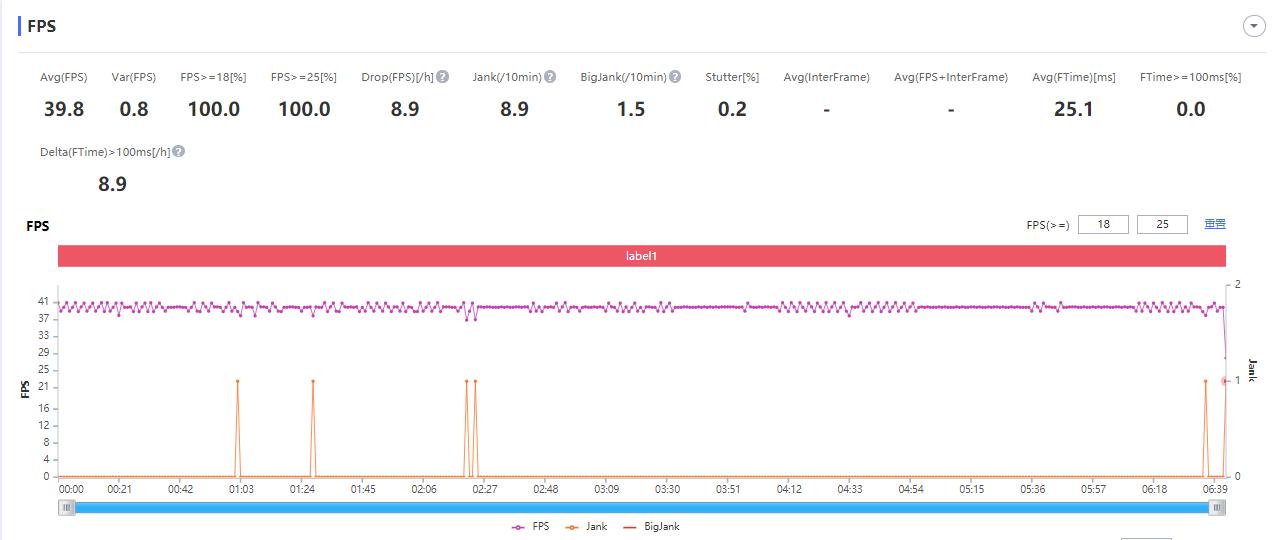Click the blue time range scrollbar track
Image resolution: width=1280 pixels, height=540 pixels.
[641, 508]
